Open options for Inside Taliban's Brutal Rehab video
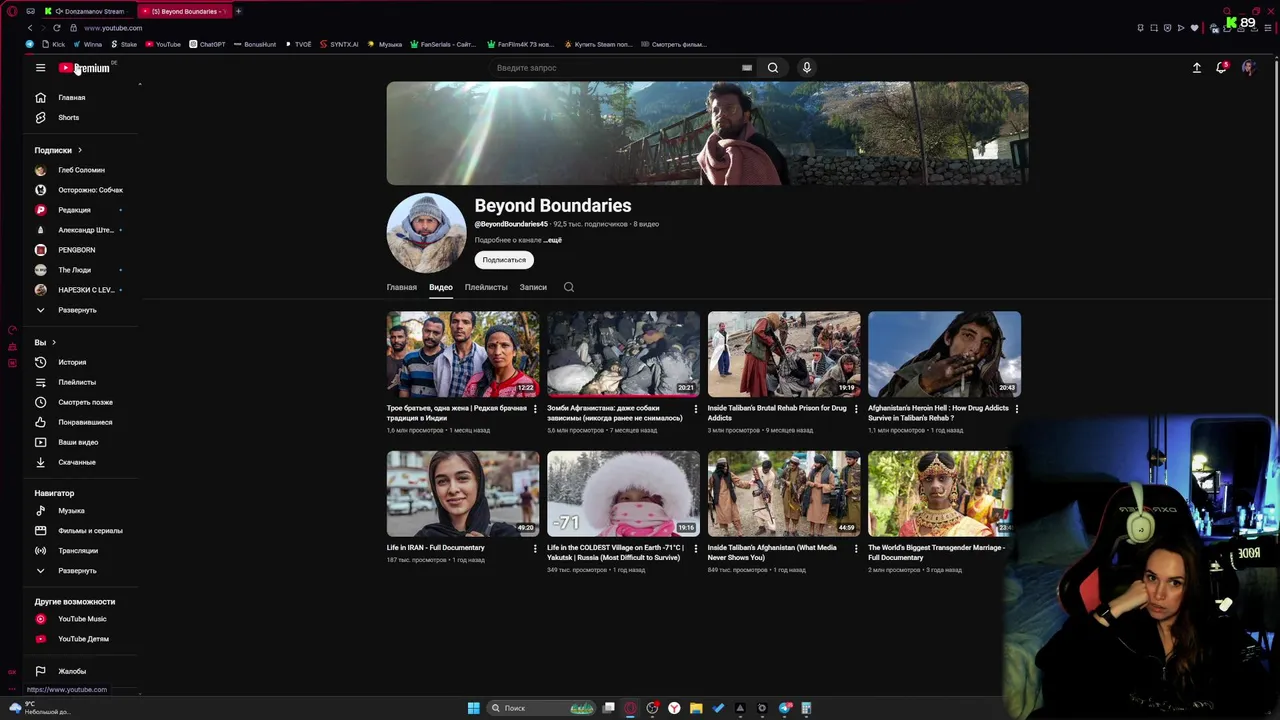Image resolution: width=1280 pixels, height=720 pixels. click(x=856, y=409)
